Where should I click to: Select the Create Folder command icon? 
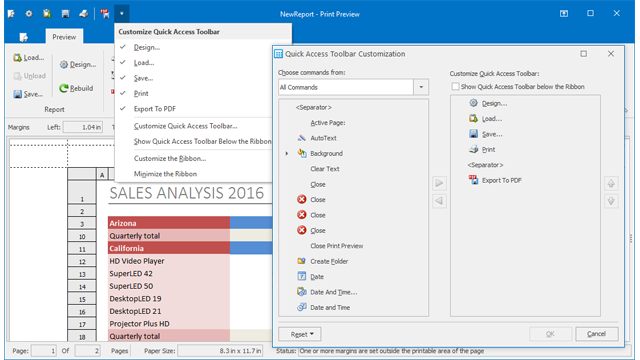pos(302,261)
